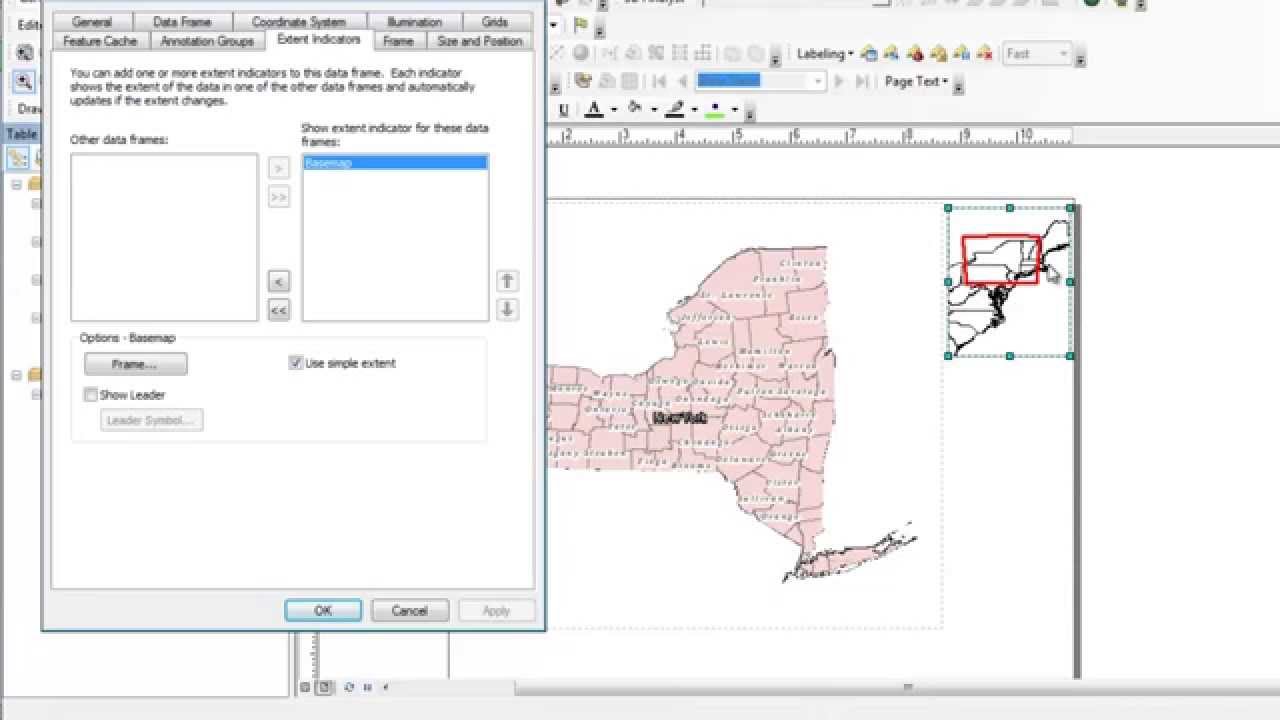Image resolution: width=1280 pixels, height=720 pixels.
Task: Switch to the Annotation Groups tab
Action: 207,41
